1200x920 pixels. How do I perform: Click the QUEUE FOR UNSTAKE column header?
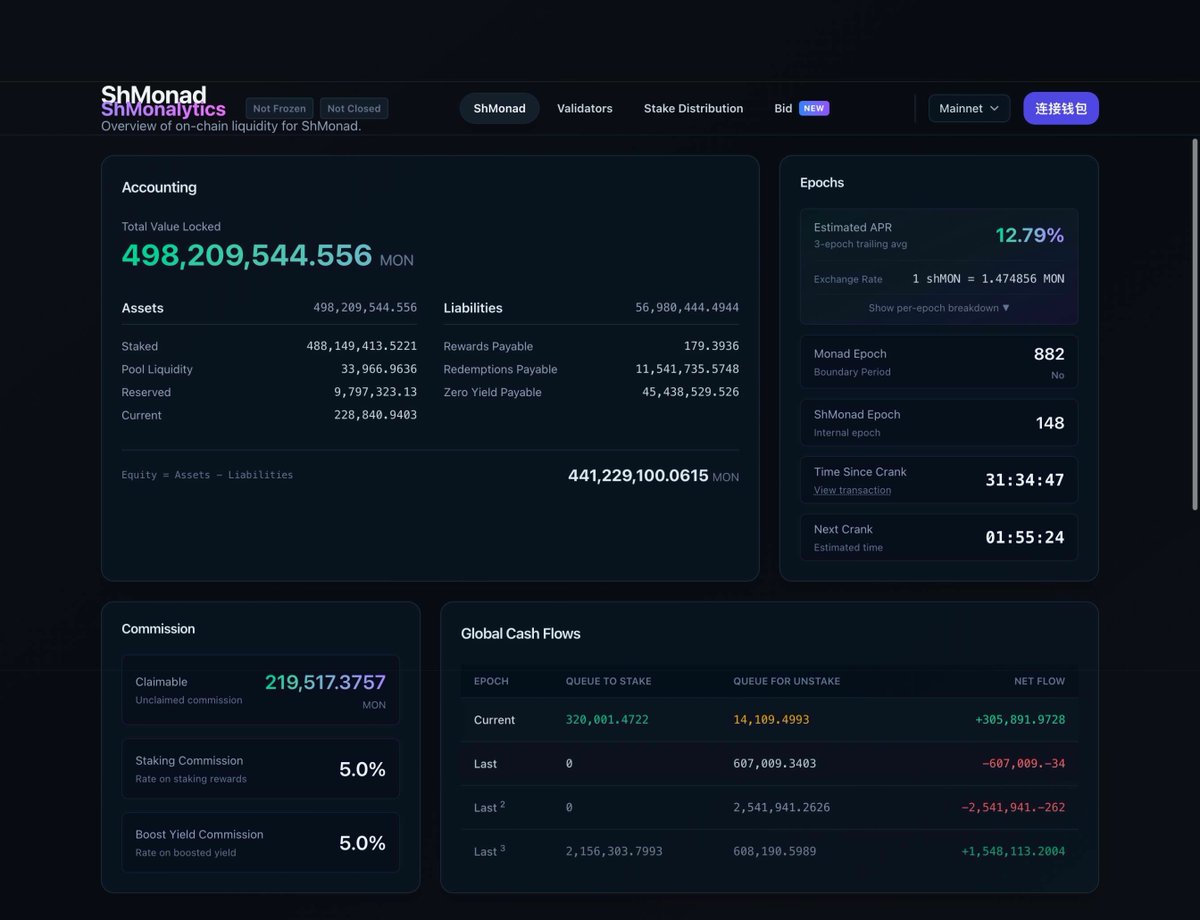[786, 681]
